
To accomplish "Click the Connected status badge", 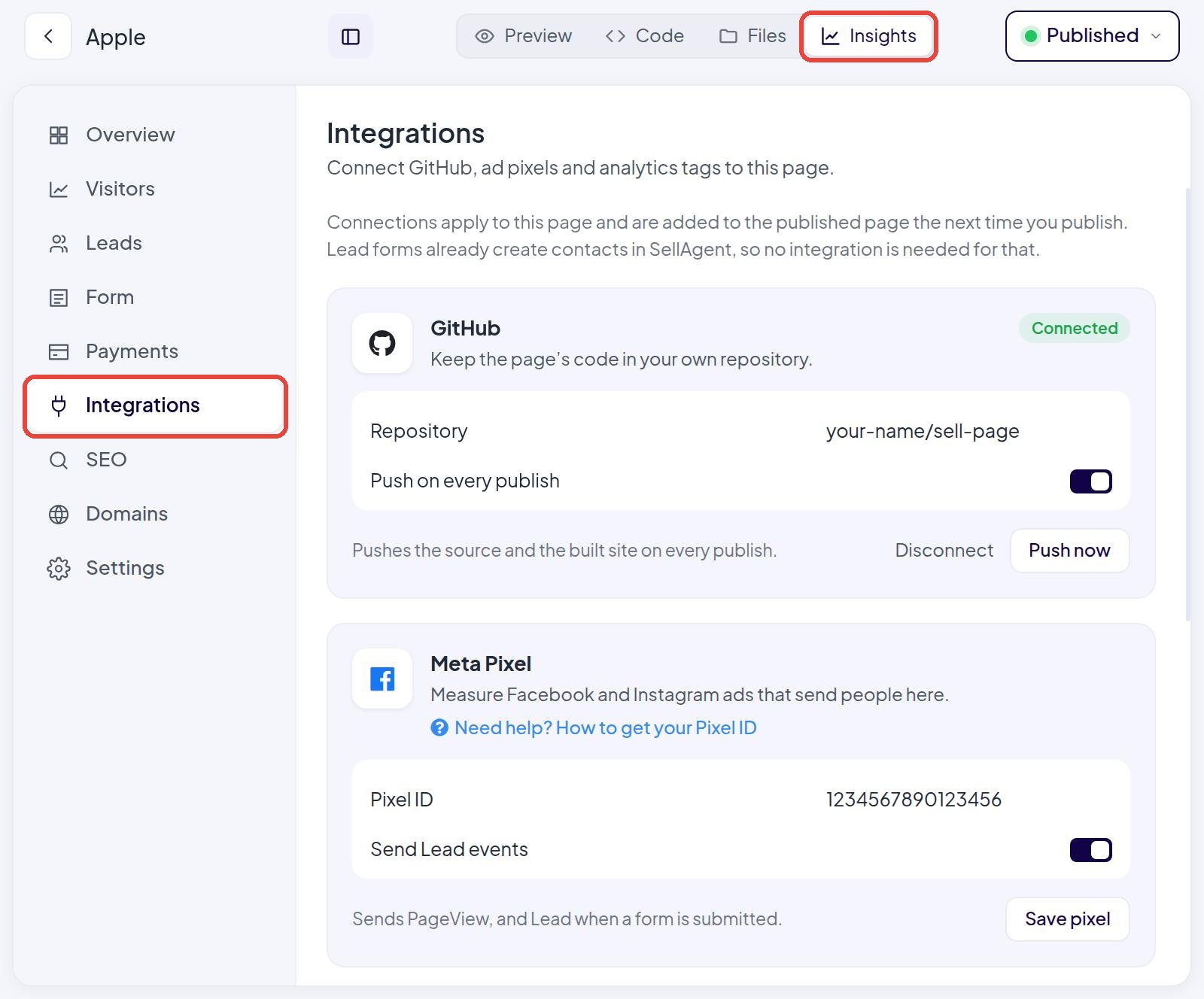I will (1074, 328).
